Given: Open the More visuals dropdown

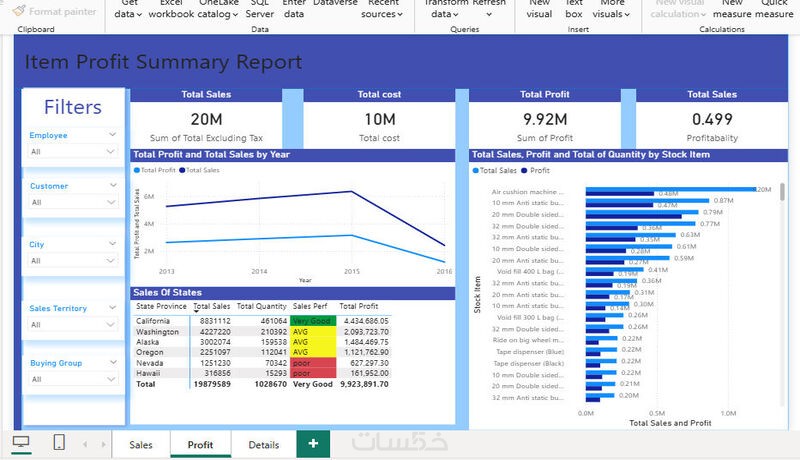Looking at the screenshot, I should pos(611,9).
